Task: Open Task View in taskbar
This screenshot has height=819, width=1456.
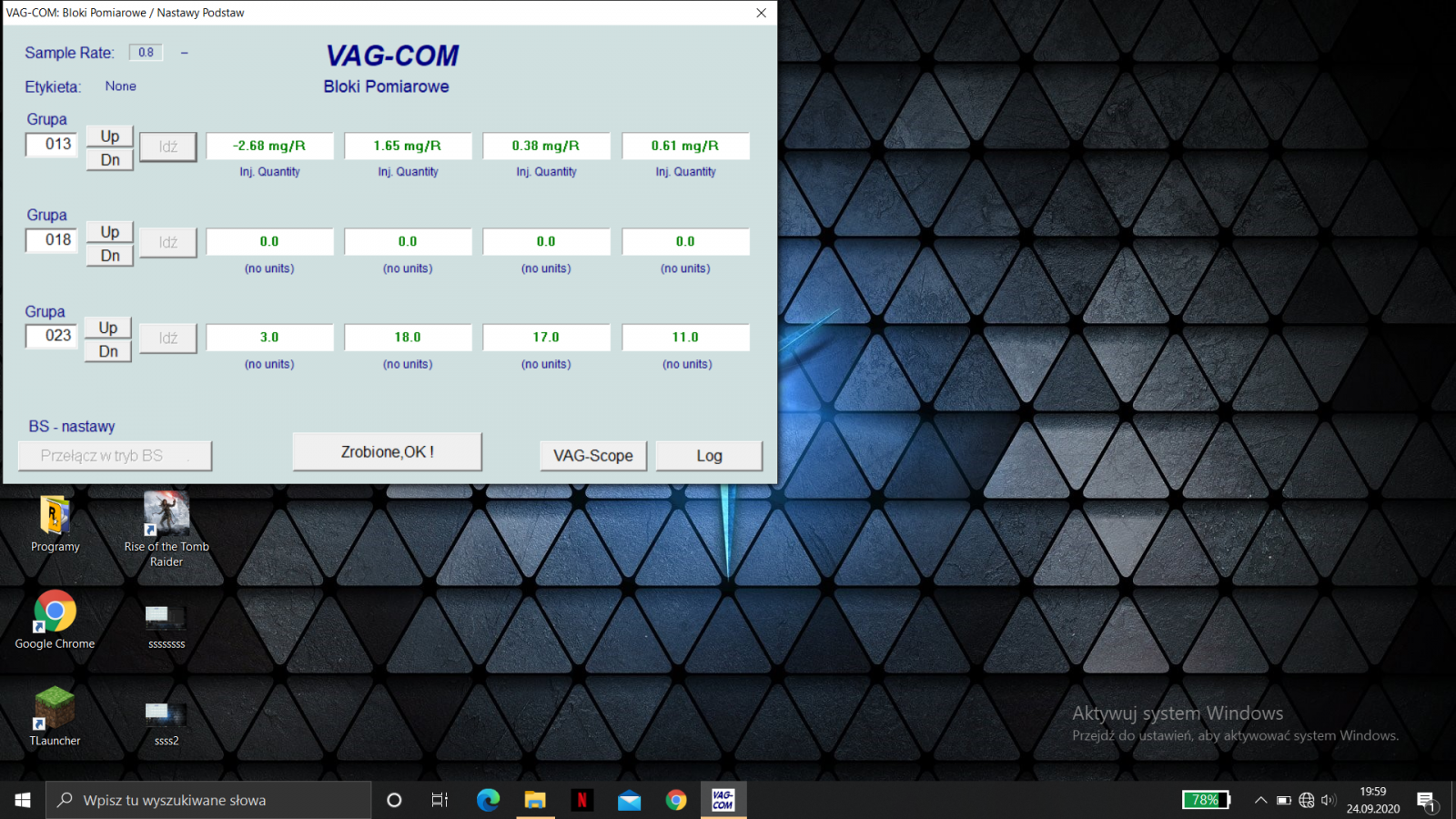Action: pos(440,800)
